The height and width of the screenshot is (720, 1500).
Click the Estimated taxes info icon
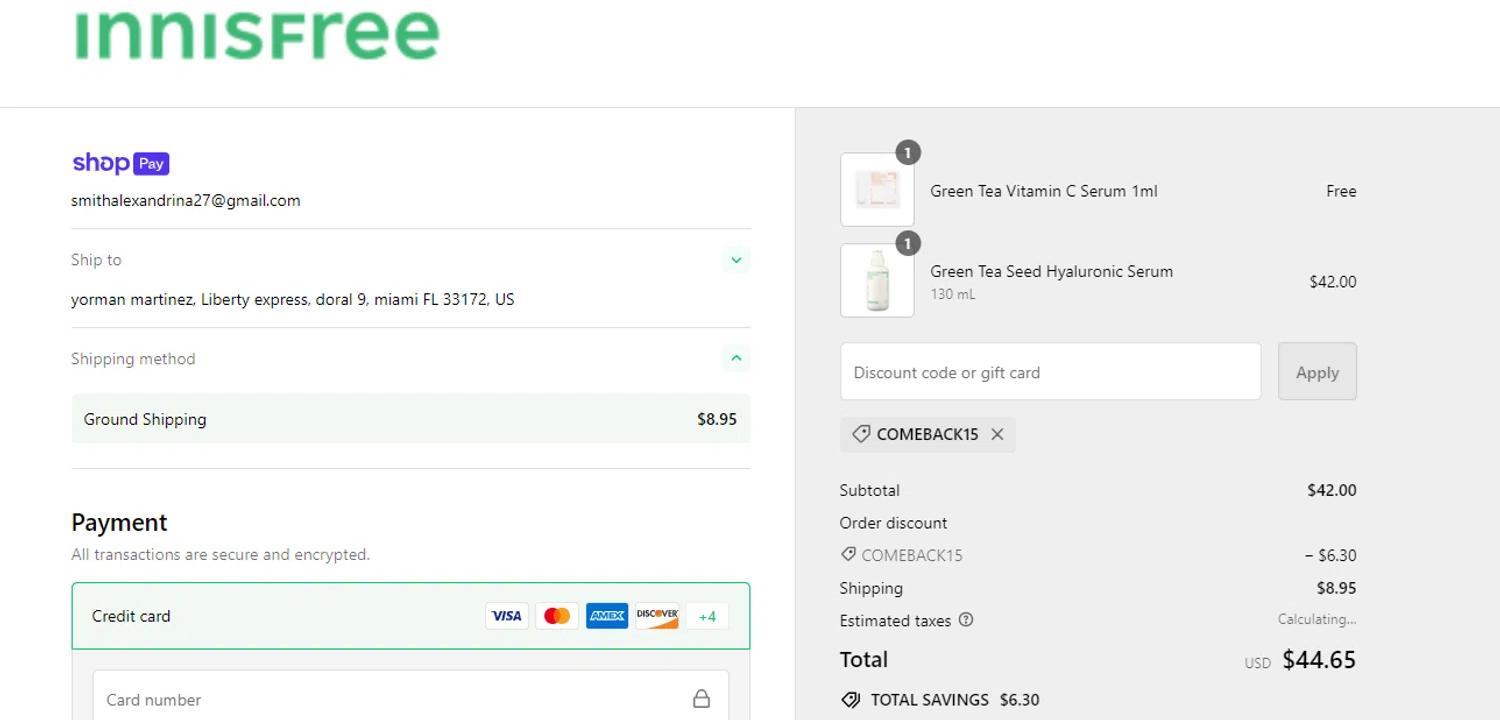point(966,620)
